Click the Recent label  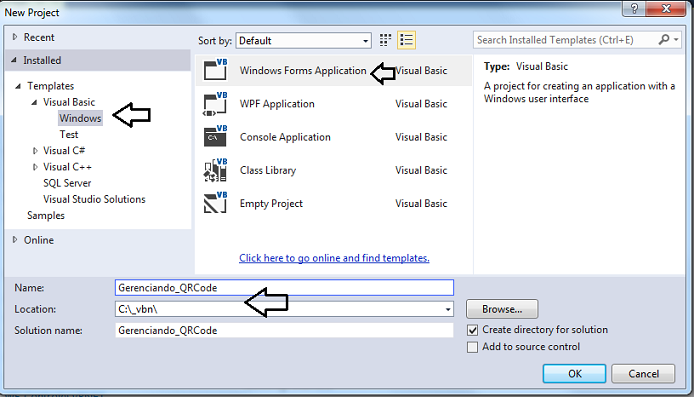click(39, 37)
